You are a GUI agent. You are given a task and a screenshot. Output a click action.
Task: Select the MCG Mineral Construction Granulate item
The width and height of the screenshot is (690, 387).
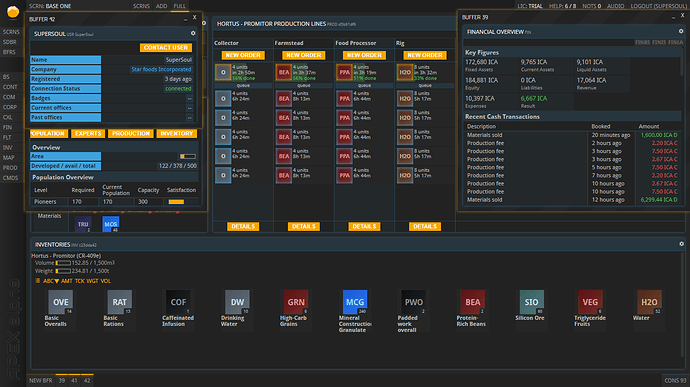[x=355, y=302]
